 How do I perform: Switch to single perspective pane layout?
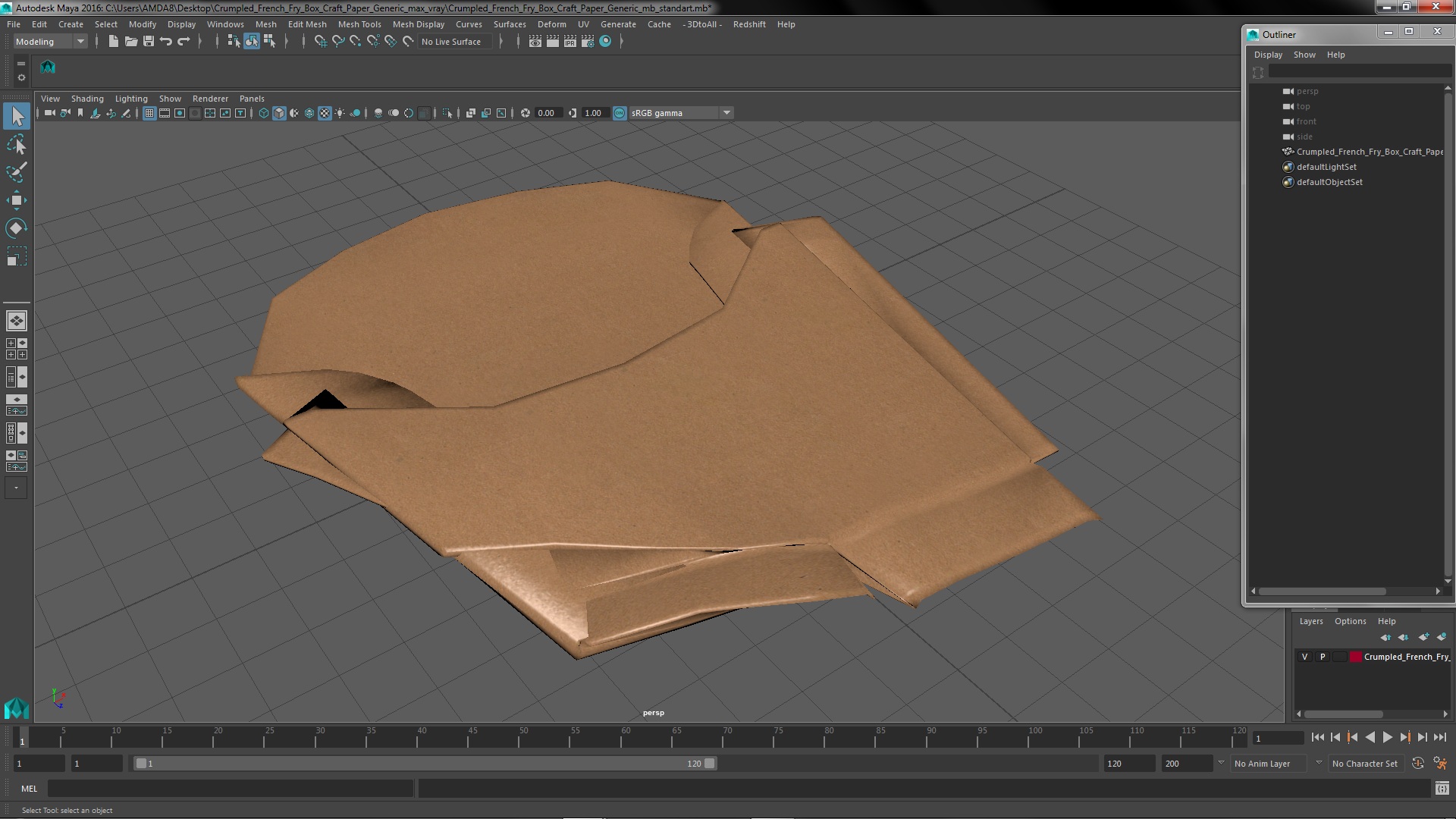click(x=17, y=321)
